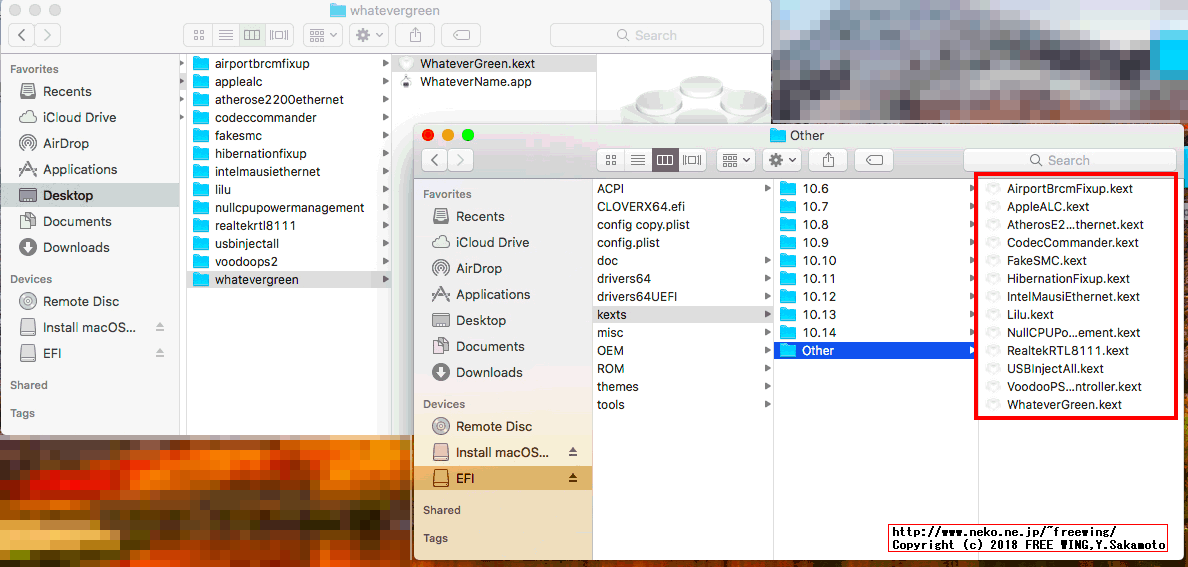Select WhateverGreen.kext in whatevergreen window
This screenshot has width=1188, height=567.
coord(495,64)
